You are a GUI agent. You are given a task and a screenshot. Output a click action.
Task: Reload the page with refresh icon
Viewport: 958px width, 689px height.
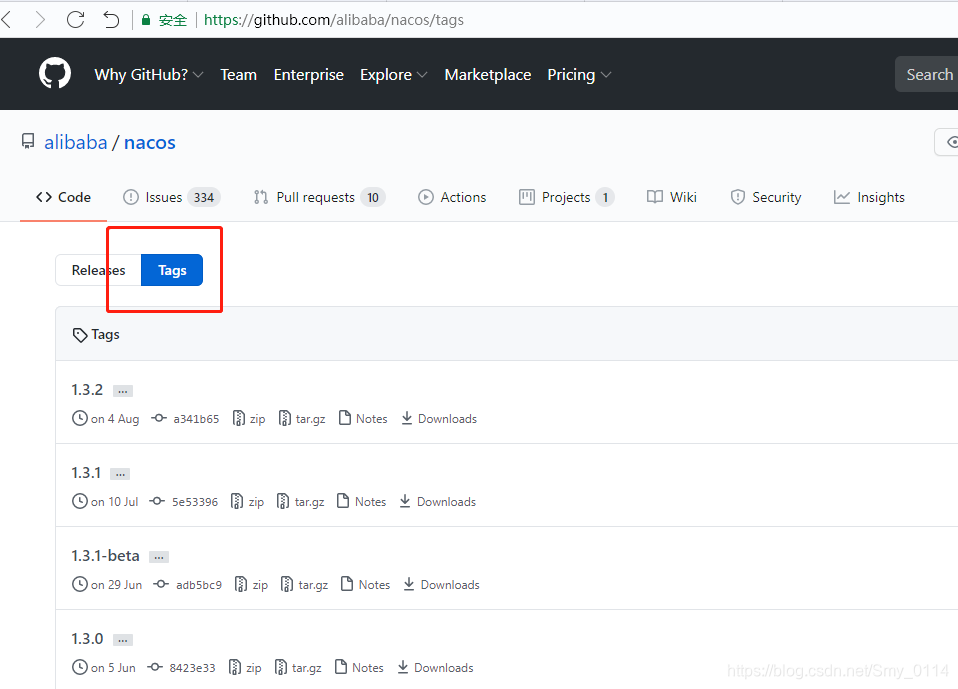tap(76, 20)
